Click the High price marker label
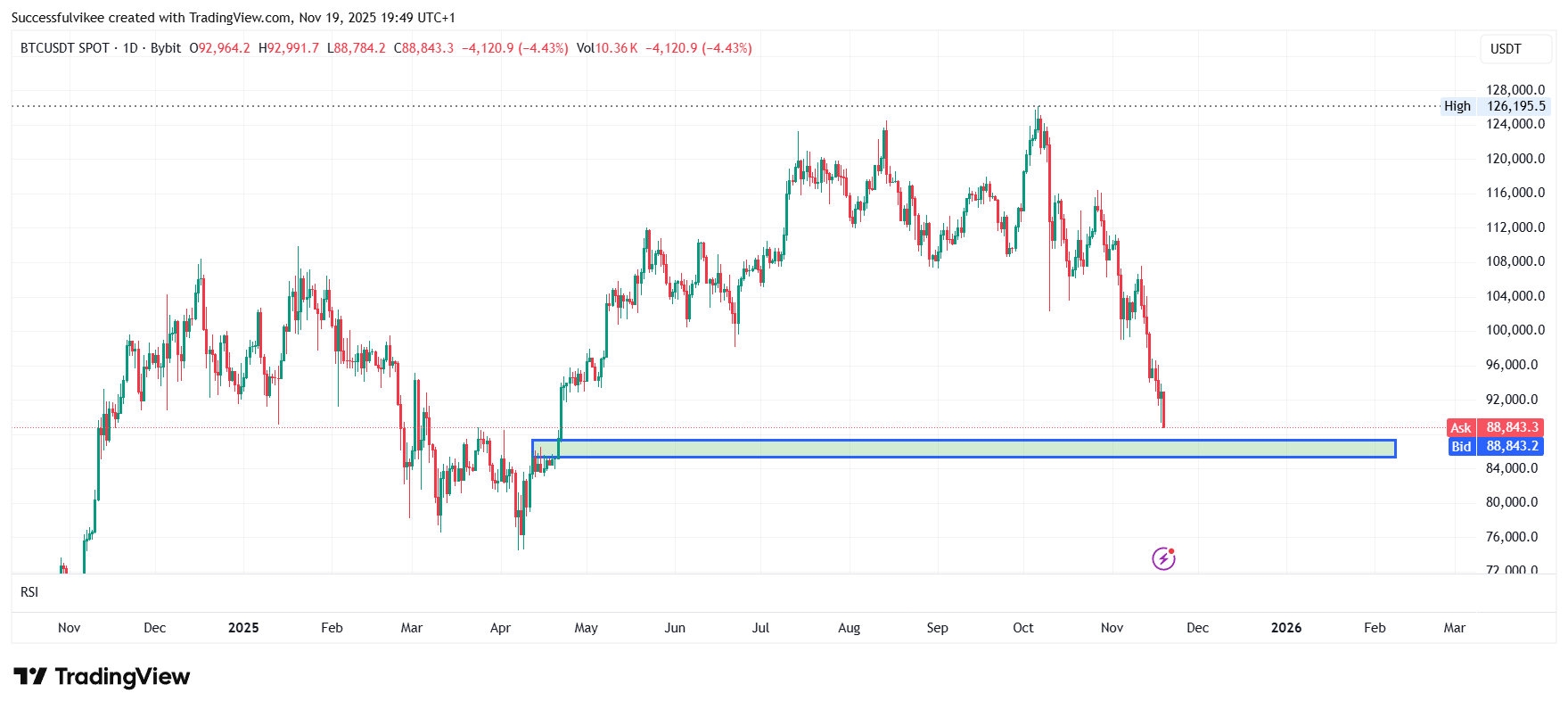This screenshot has height=710, width=1568. coord(1457,106)
